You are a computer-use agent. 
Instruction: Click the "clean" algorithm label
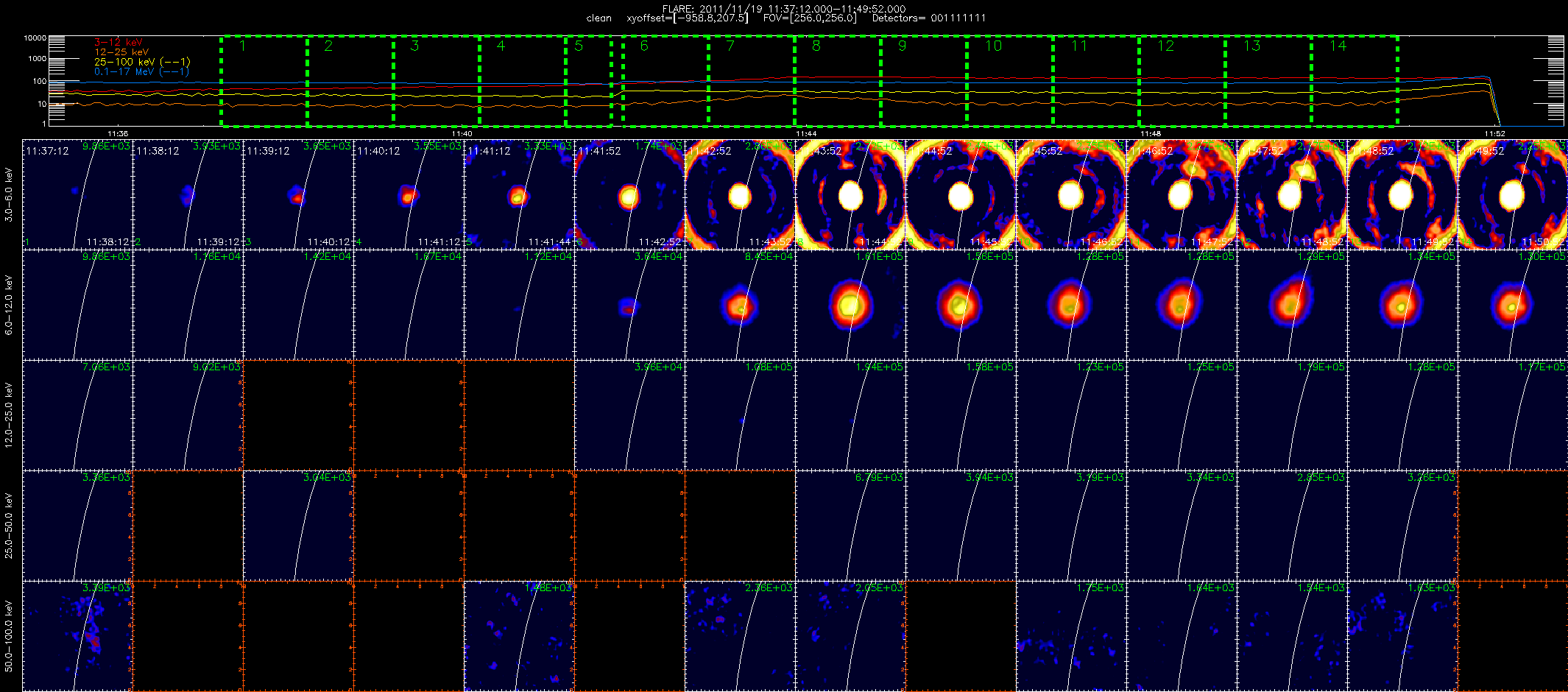pyautogui.click(x=599, y=18)
